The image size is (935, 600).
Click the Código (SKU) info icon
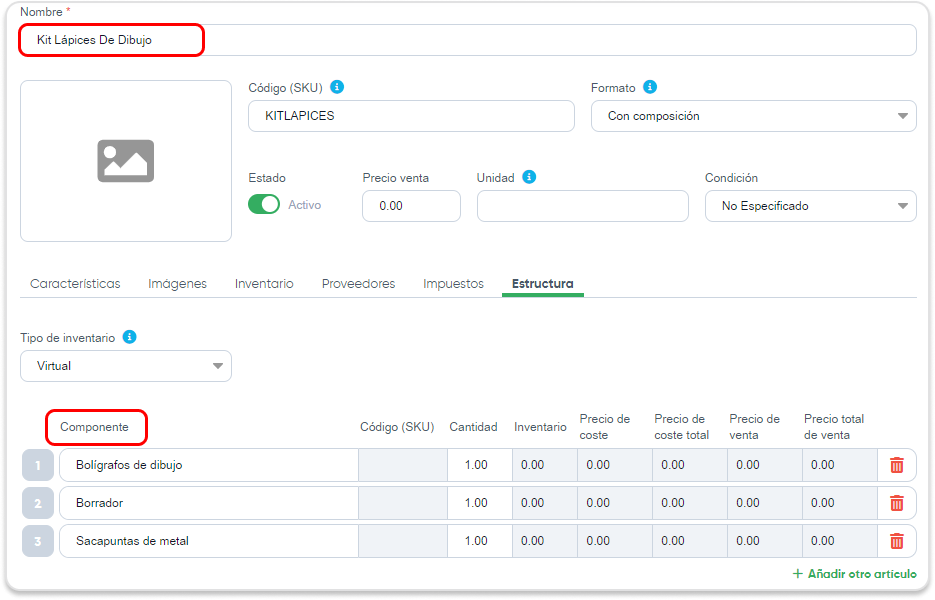tap(337, 87)
